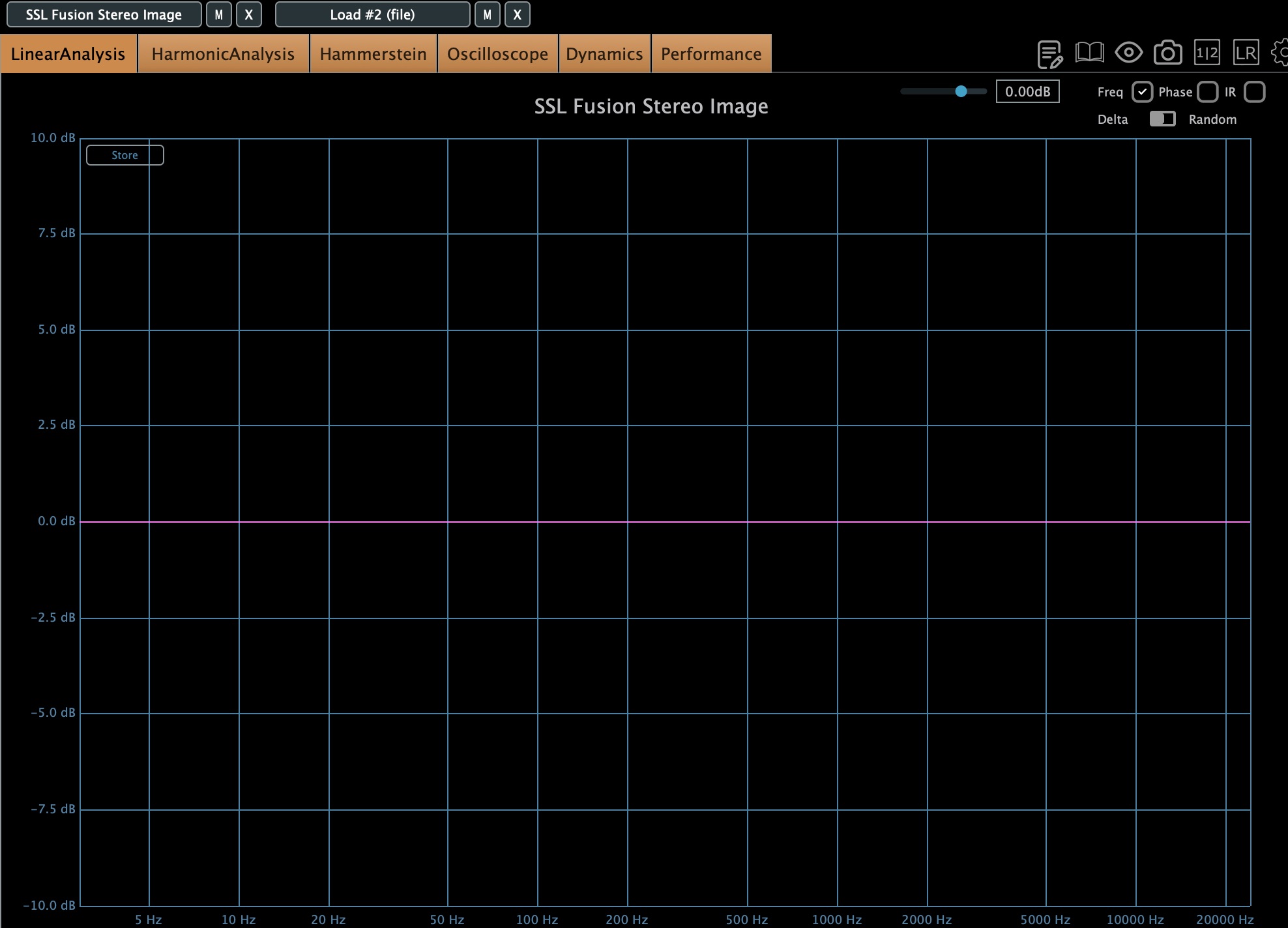Take a snapshot with camera icon

[1167, 53]
